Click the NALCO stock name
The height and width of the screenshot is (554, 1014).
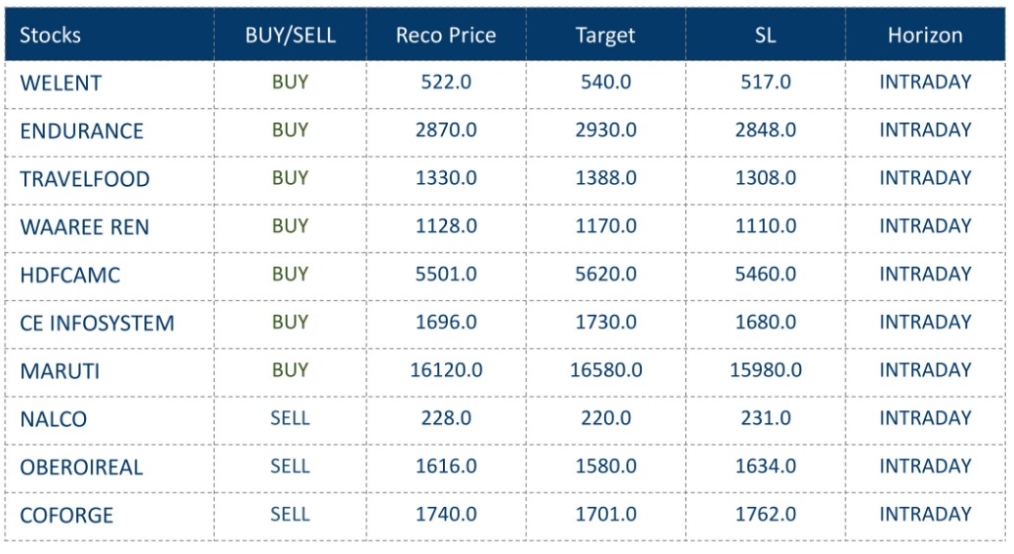point(53,419)
